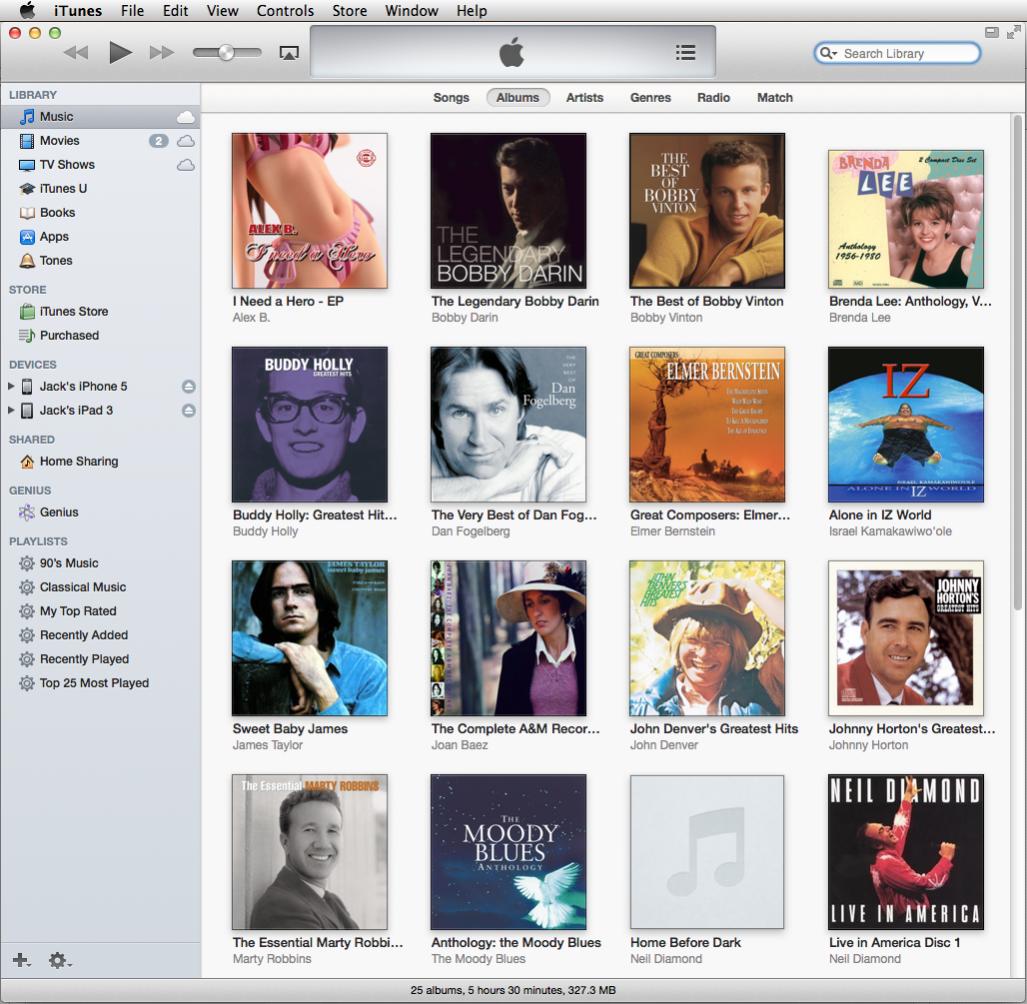This screenshot has height=1004, width=1027.
Task: Eject Jack's iPhone 5
Action: point(188,387)
